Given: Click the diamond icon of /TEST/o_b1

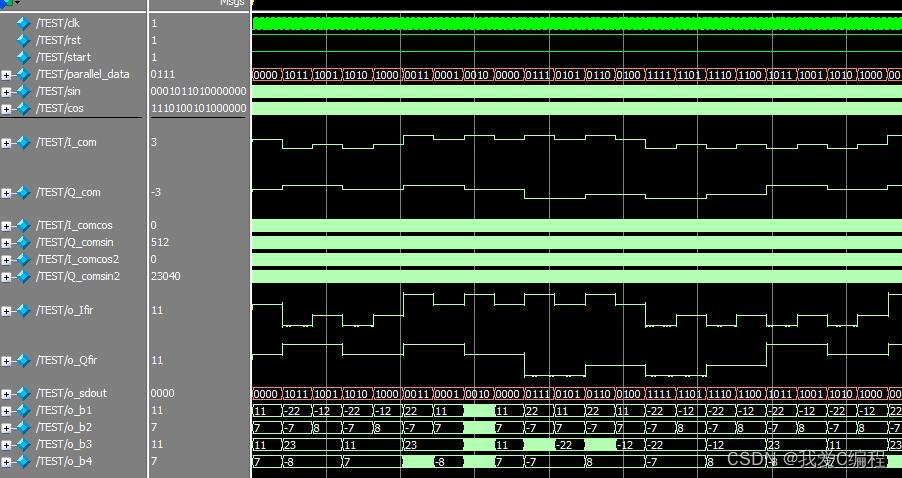Looking at the screenshot, I should point(23,411).
